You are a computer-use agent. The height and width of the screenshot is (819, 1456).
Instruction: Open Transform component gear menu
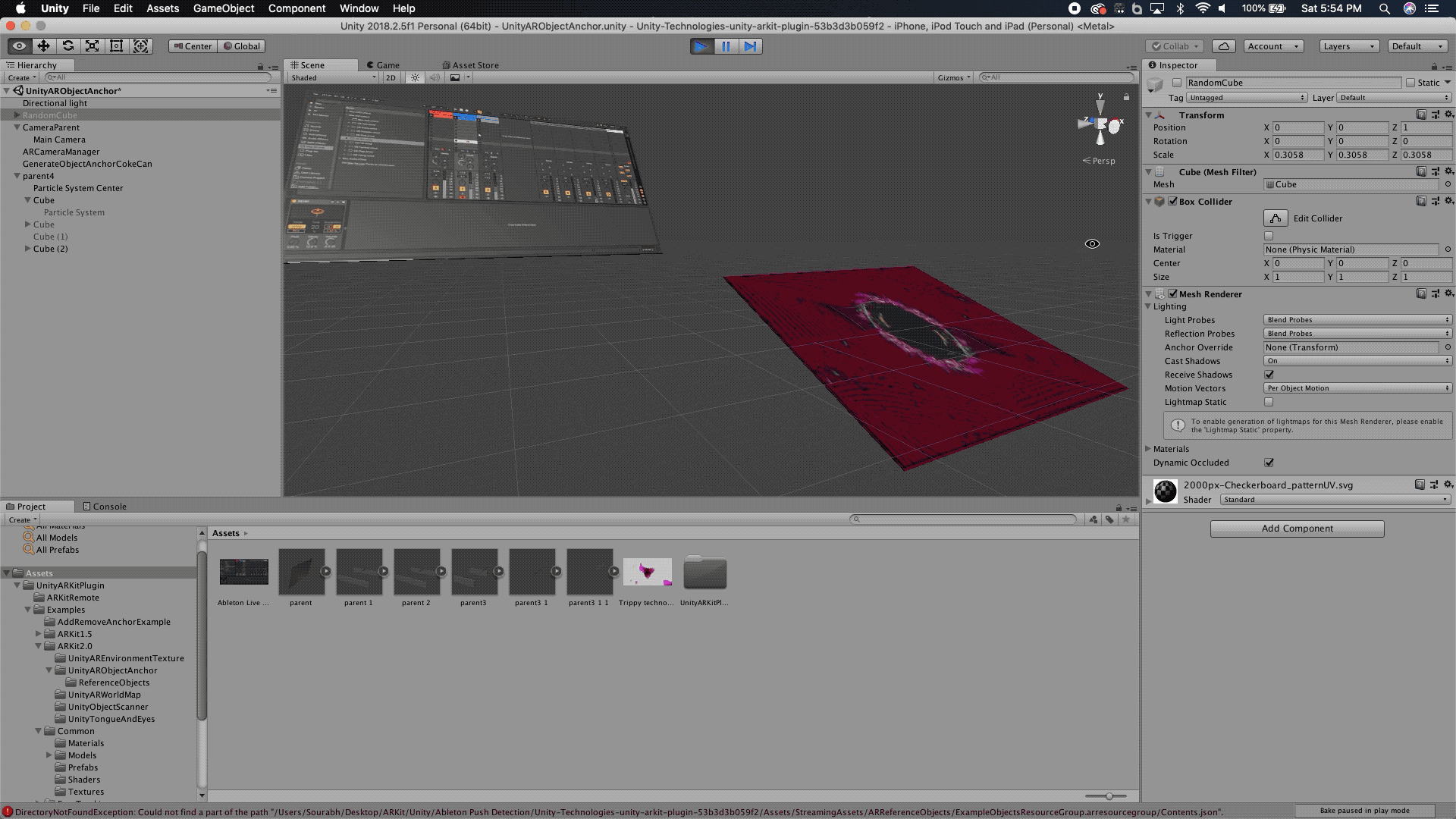(x=1448, y=115)
